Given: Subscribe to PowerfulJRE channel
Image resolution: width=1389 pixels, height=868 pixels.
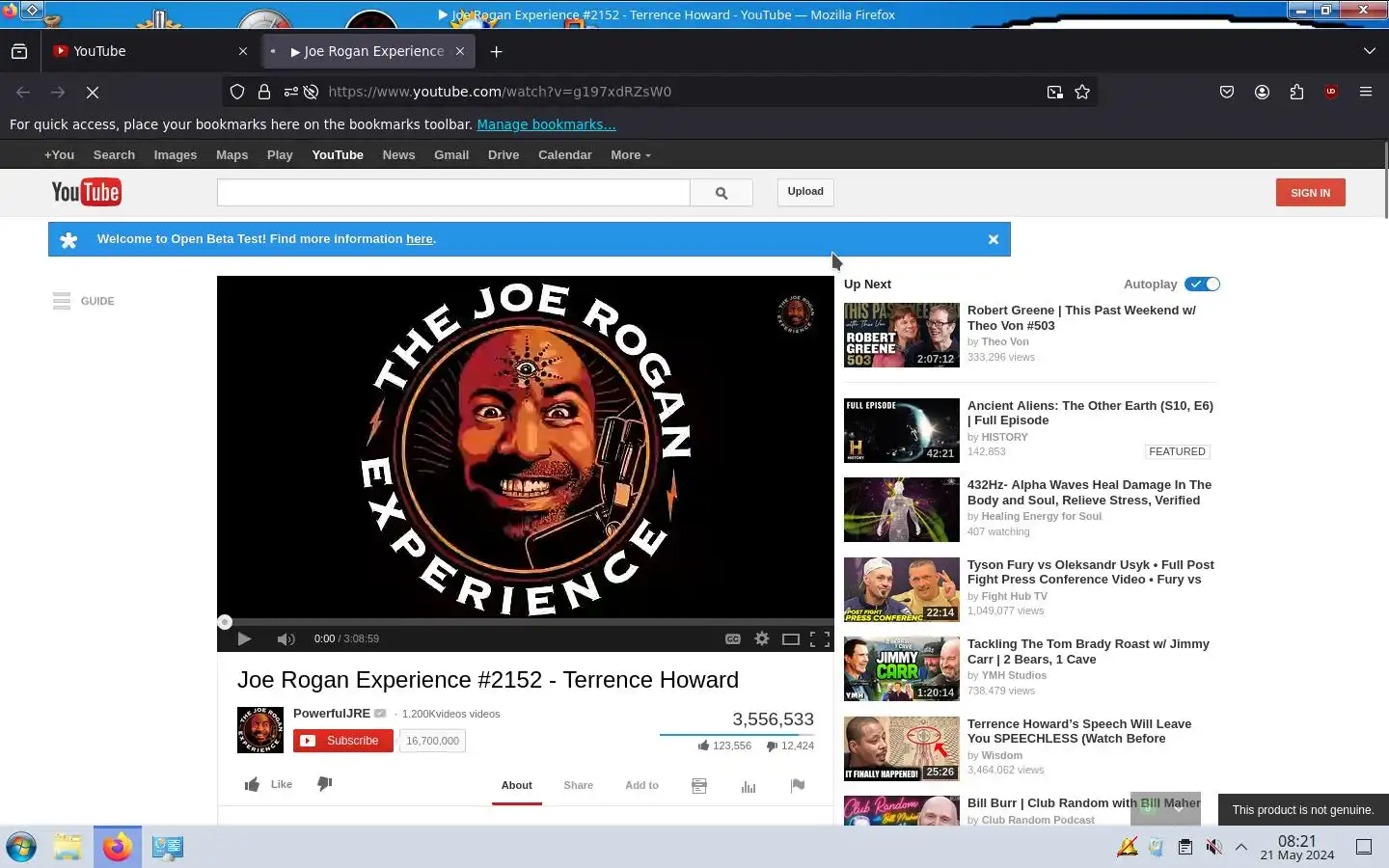Looking at the screenshot, I should pyautogui.click(x=343, y=741).
